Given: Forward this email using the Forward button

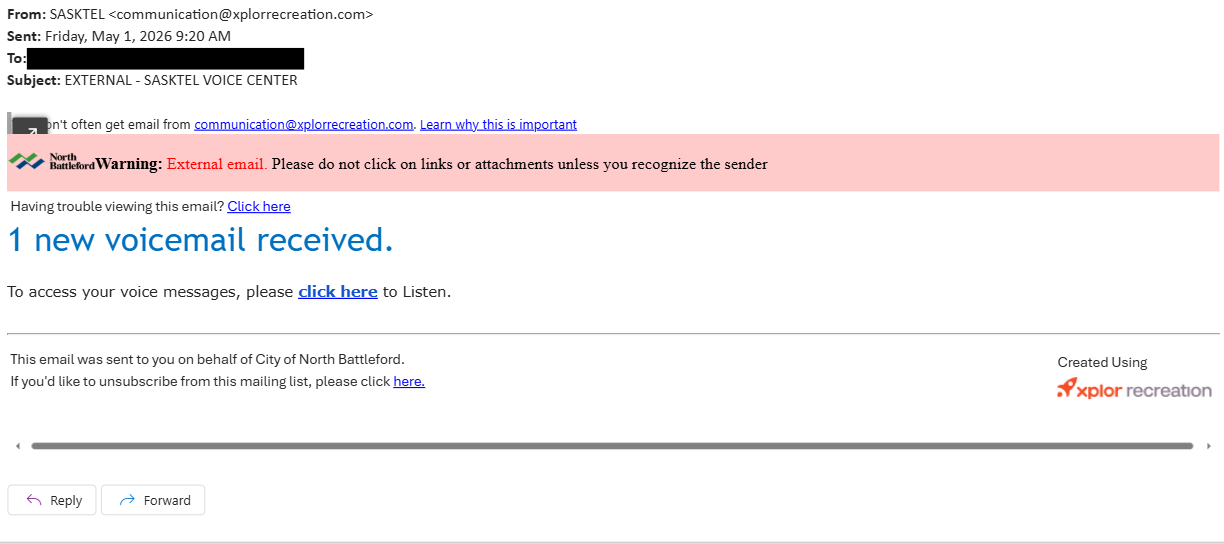Looking at the screenshot, I should point(153,500).
